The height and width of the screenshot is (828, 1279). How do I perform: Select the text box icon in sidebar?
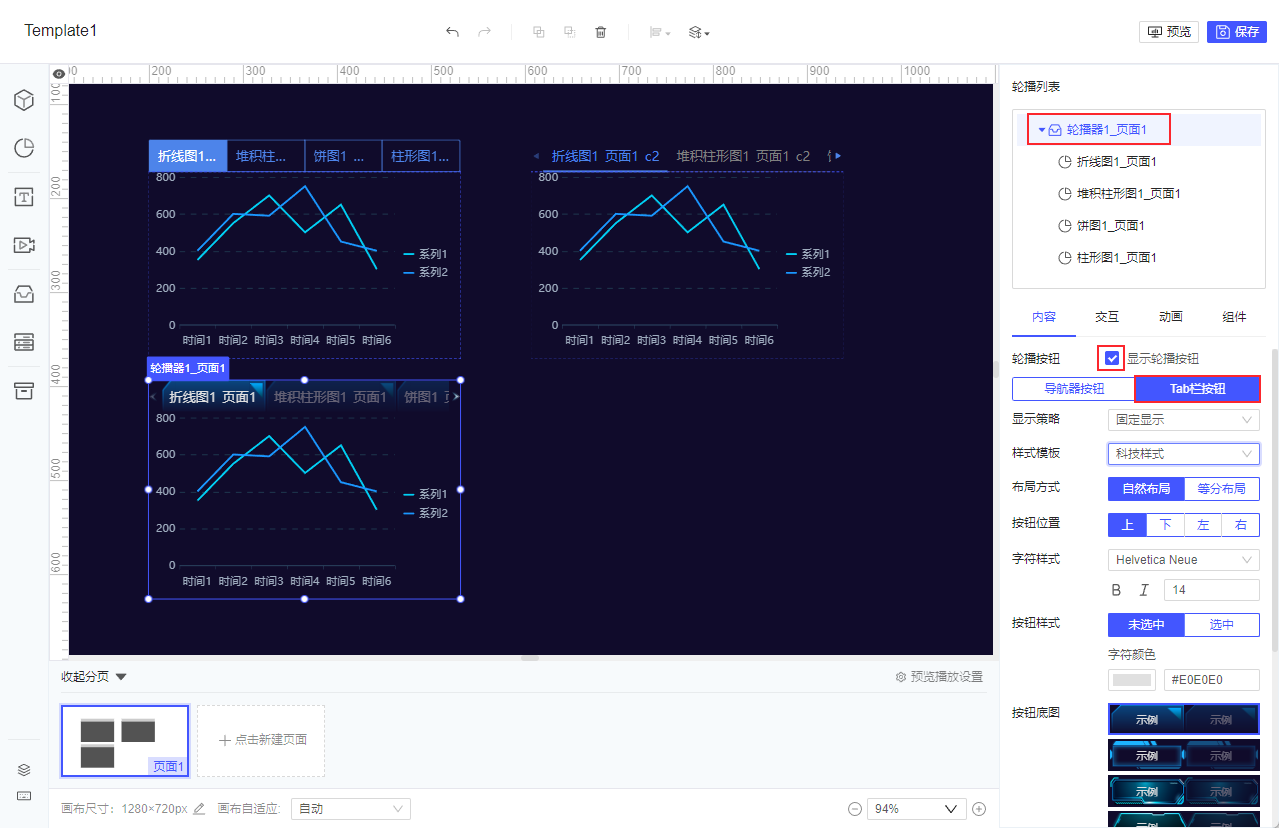pyautogui.click(x=24, y=197)
